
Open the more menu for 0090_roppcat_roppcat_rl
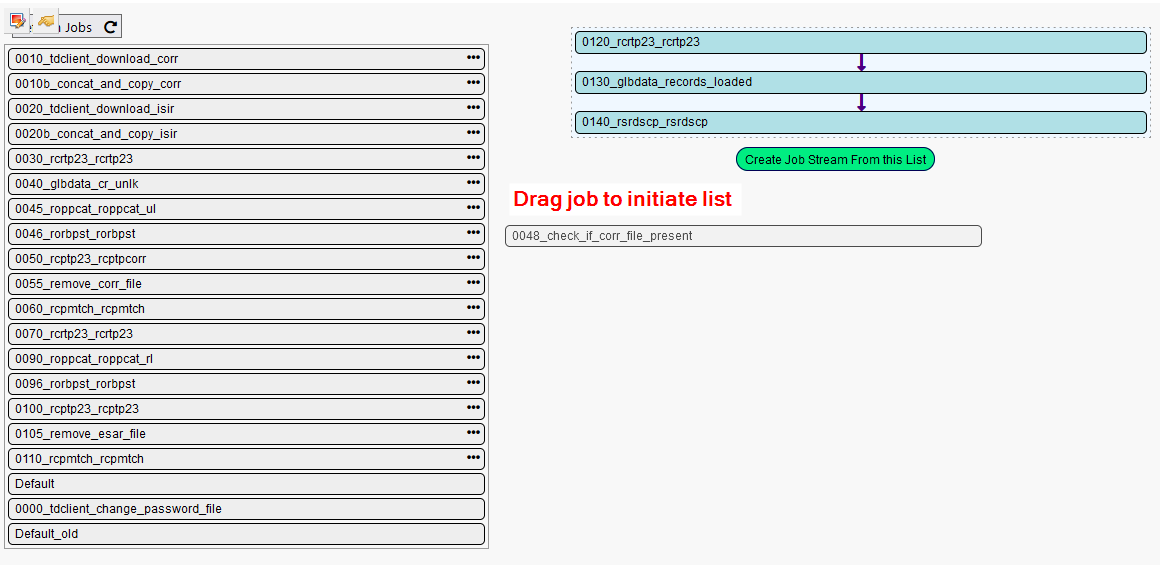[x=473, y=358]
